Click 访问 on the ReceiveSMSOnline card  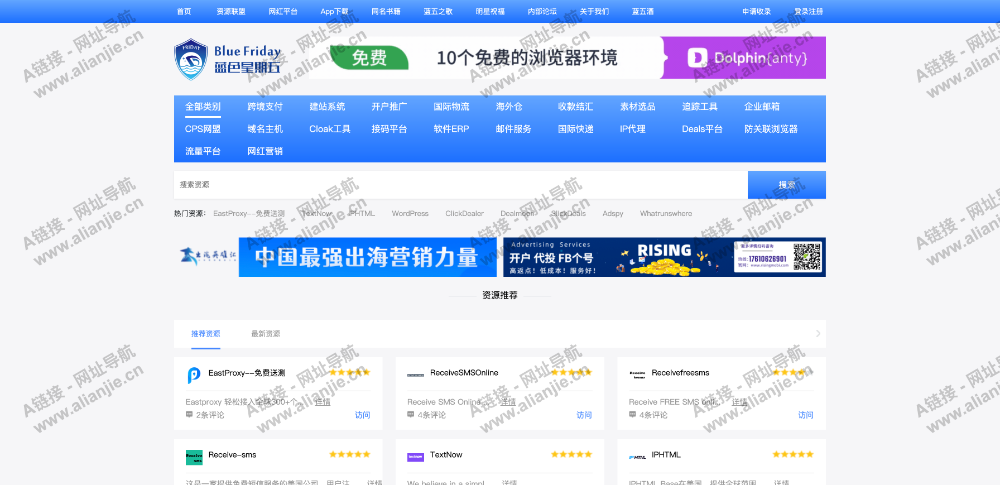tap(584, 415)
